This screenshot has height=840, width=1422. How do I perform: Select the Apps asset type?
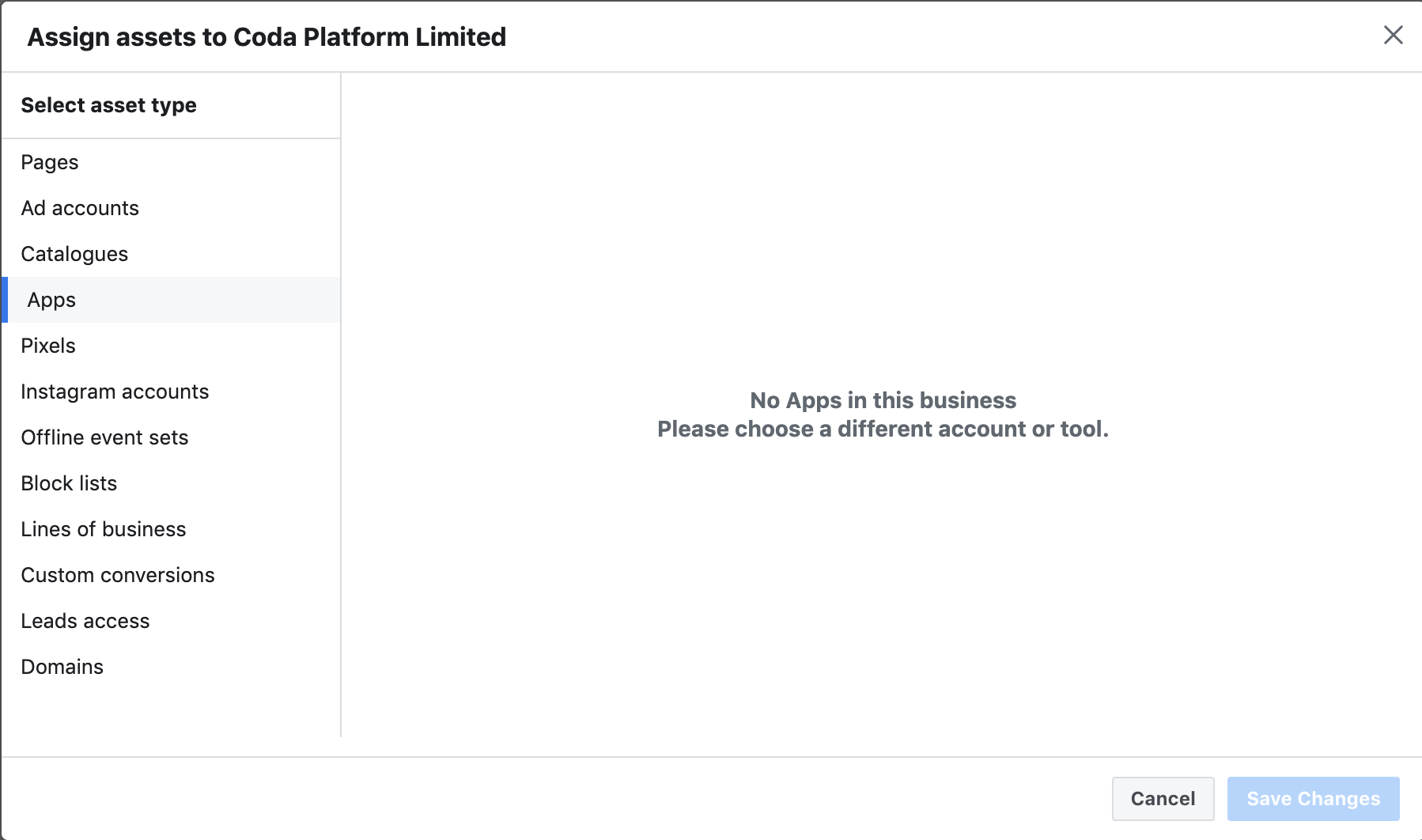coord(171,300)
